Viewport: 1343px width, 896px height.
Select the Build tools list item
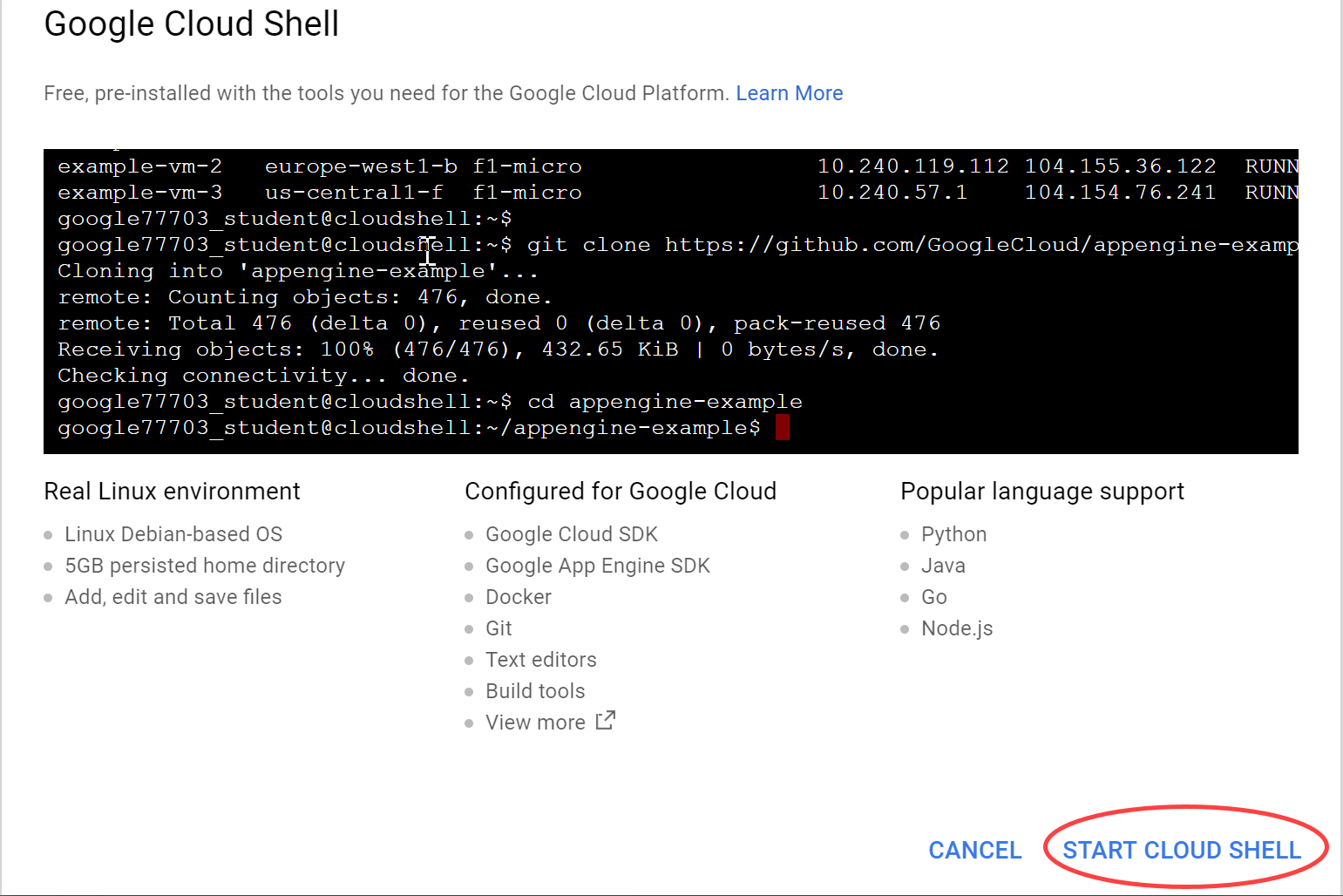click(535, 691)
